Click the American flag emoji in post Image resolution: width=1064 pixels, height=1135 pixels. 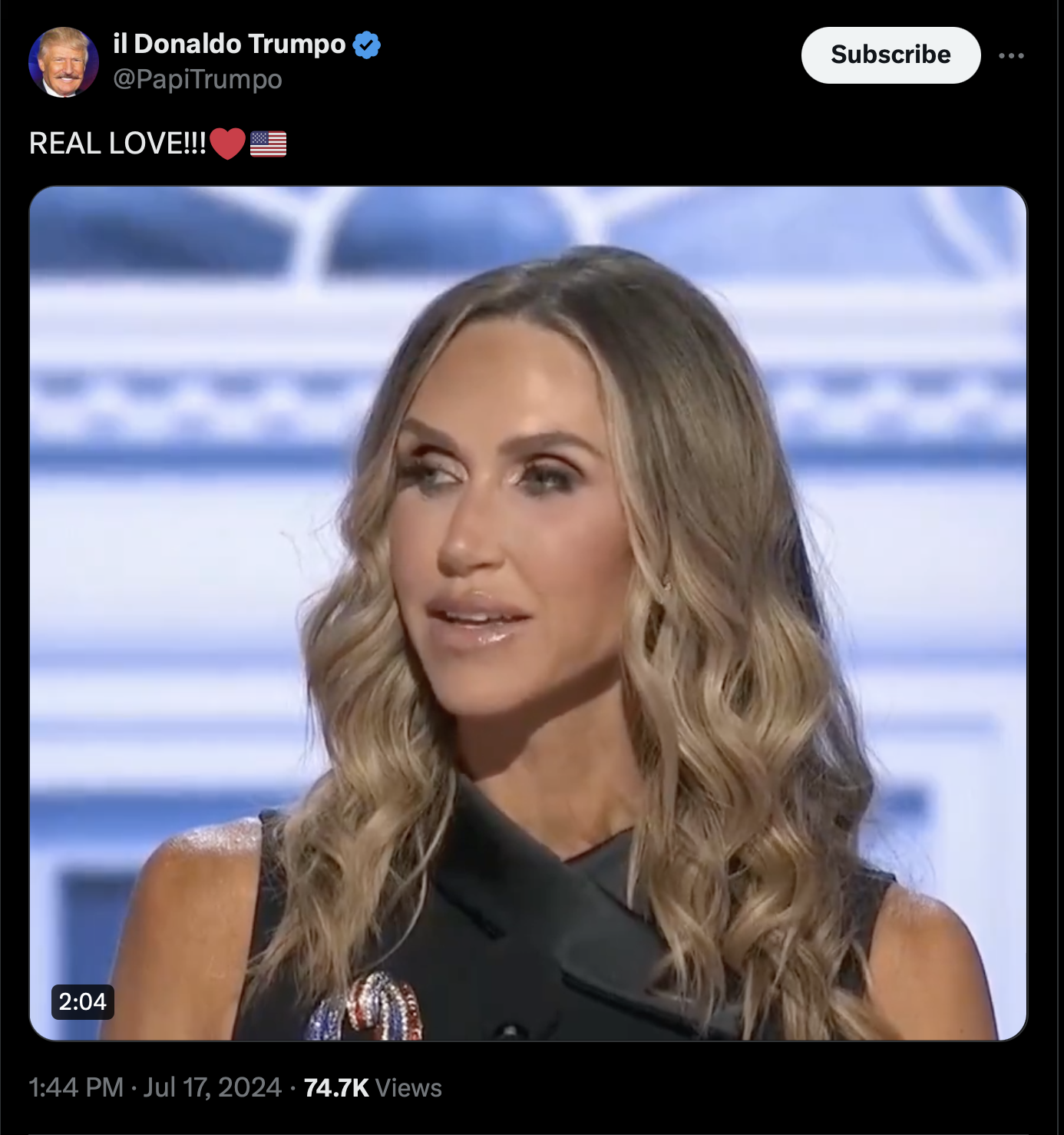coord(268,144)
